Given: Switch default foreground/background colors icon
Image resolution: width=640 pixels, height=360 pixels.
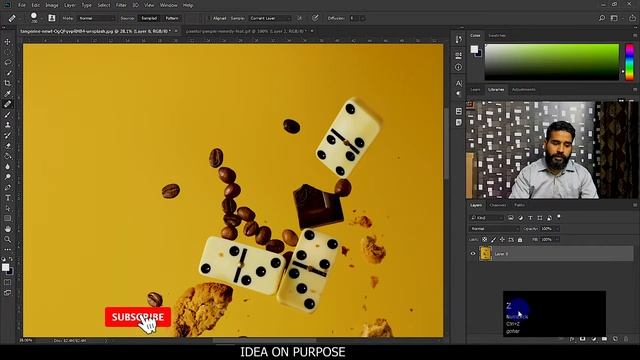Looking at the screenshot, I should click(x=4, y=259).
